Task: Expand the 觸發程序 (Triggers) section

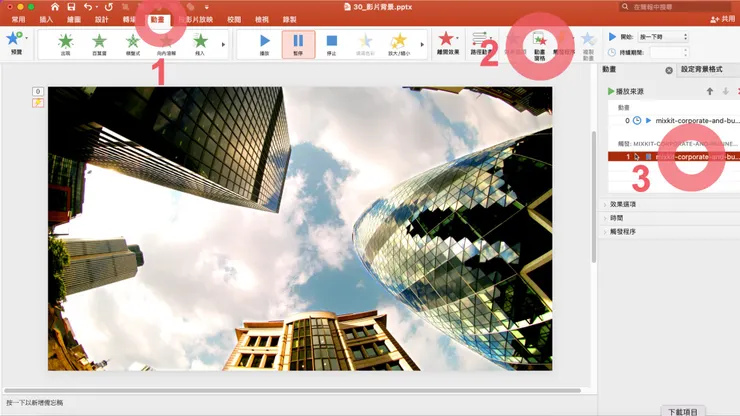Action: (622, 232)
